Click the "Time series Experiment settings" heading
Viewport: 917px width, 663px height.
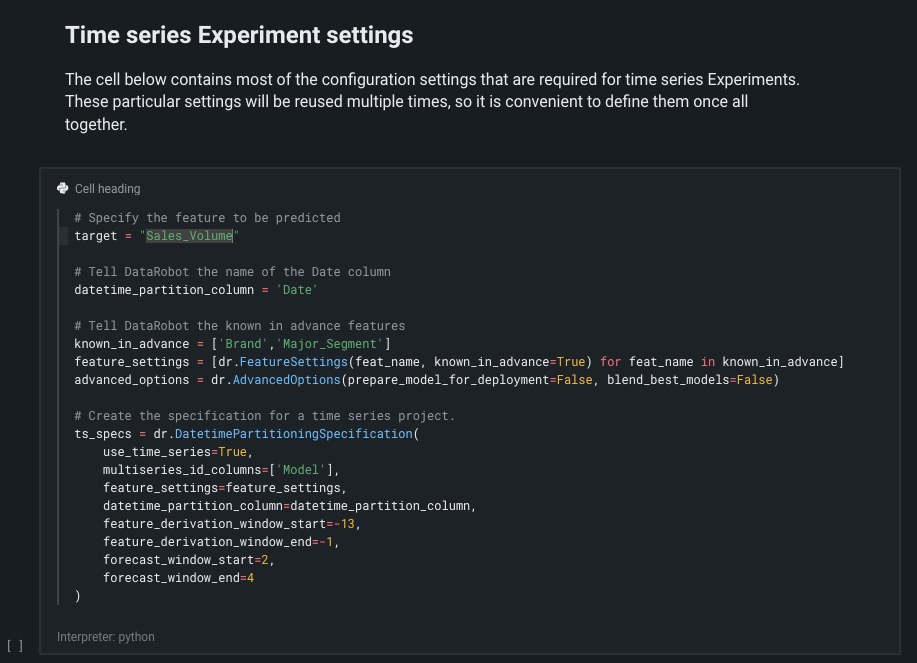click(239, 35)
